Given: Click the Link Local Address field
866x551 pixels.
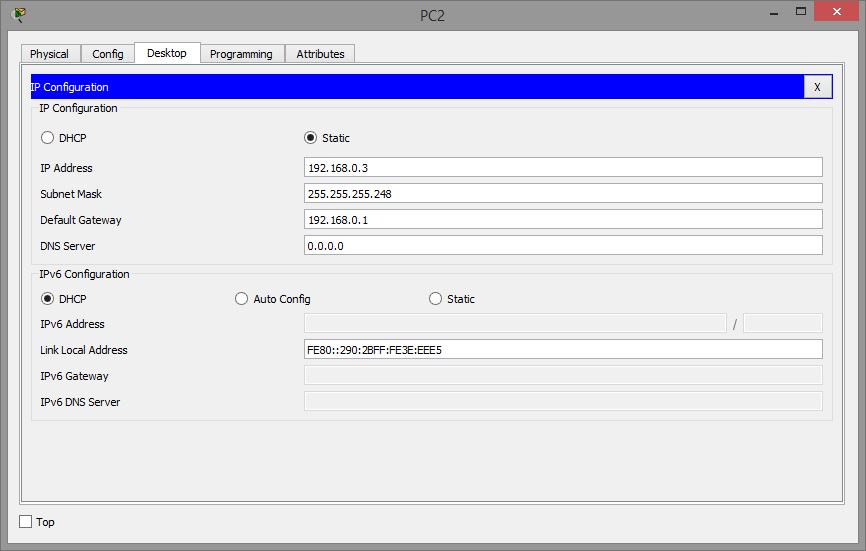Looking at the screenshot, I should click(x=563, y=349).
